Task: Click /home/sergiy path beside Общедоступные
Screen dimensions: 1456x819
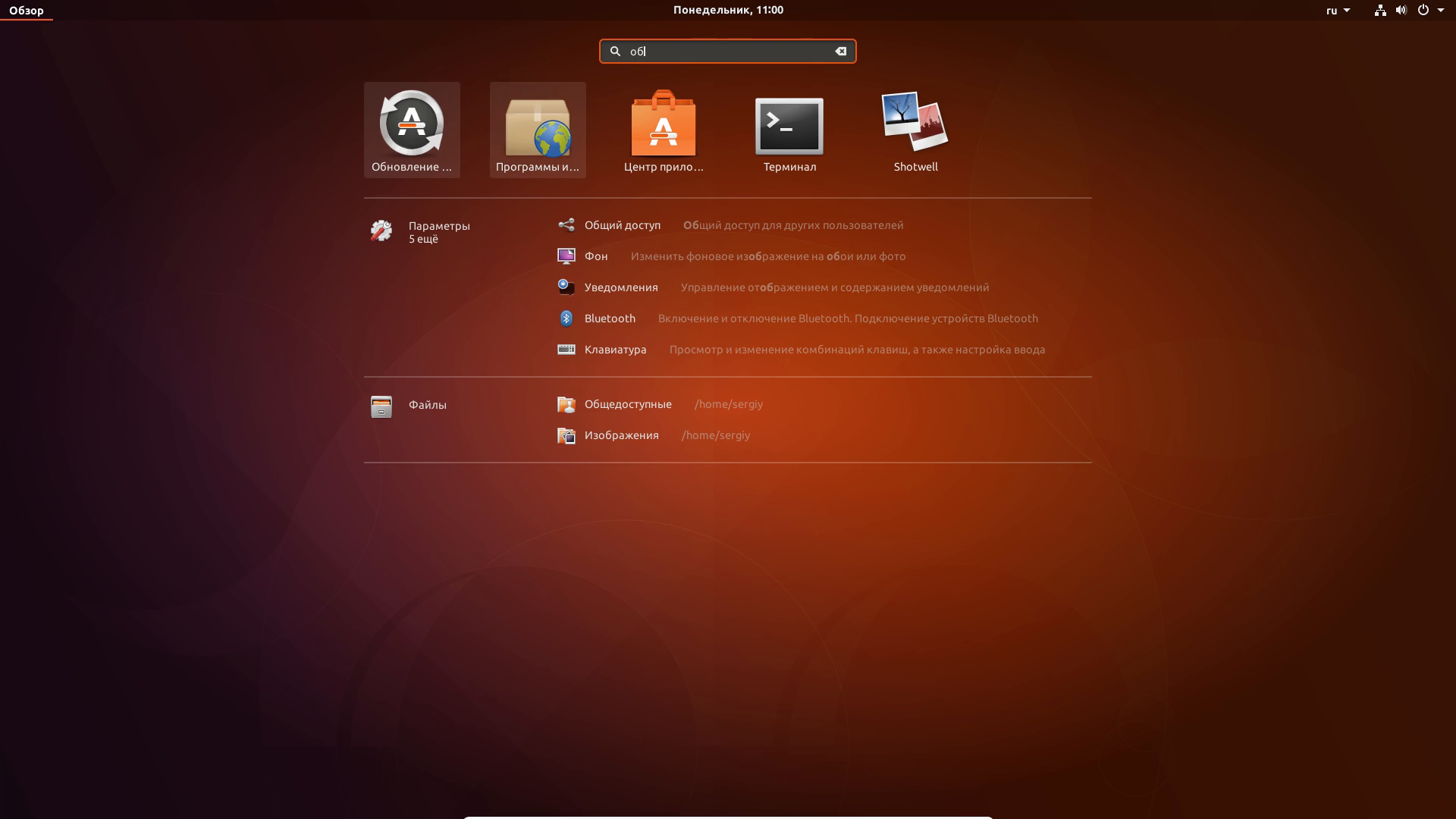Action: [x=729, y=404]
